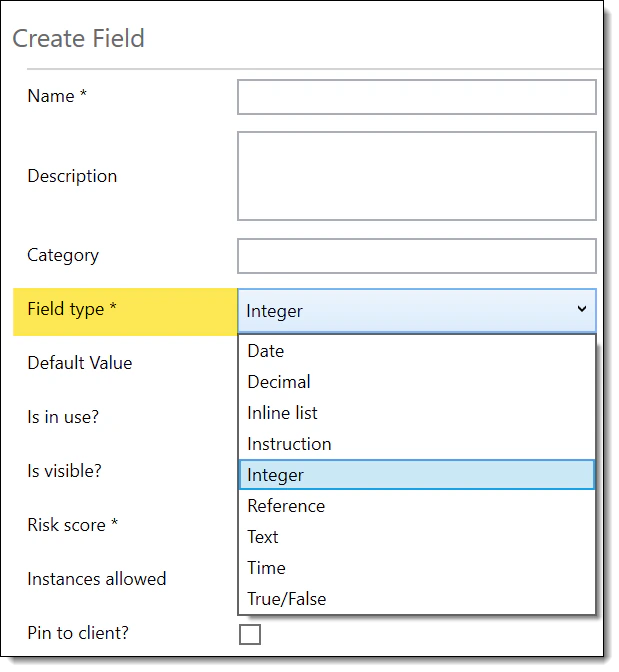Click the "Is visible?" label
Image resolution: width=619 pixels, height=672 pixels.
[x=64, y=471]
